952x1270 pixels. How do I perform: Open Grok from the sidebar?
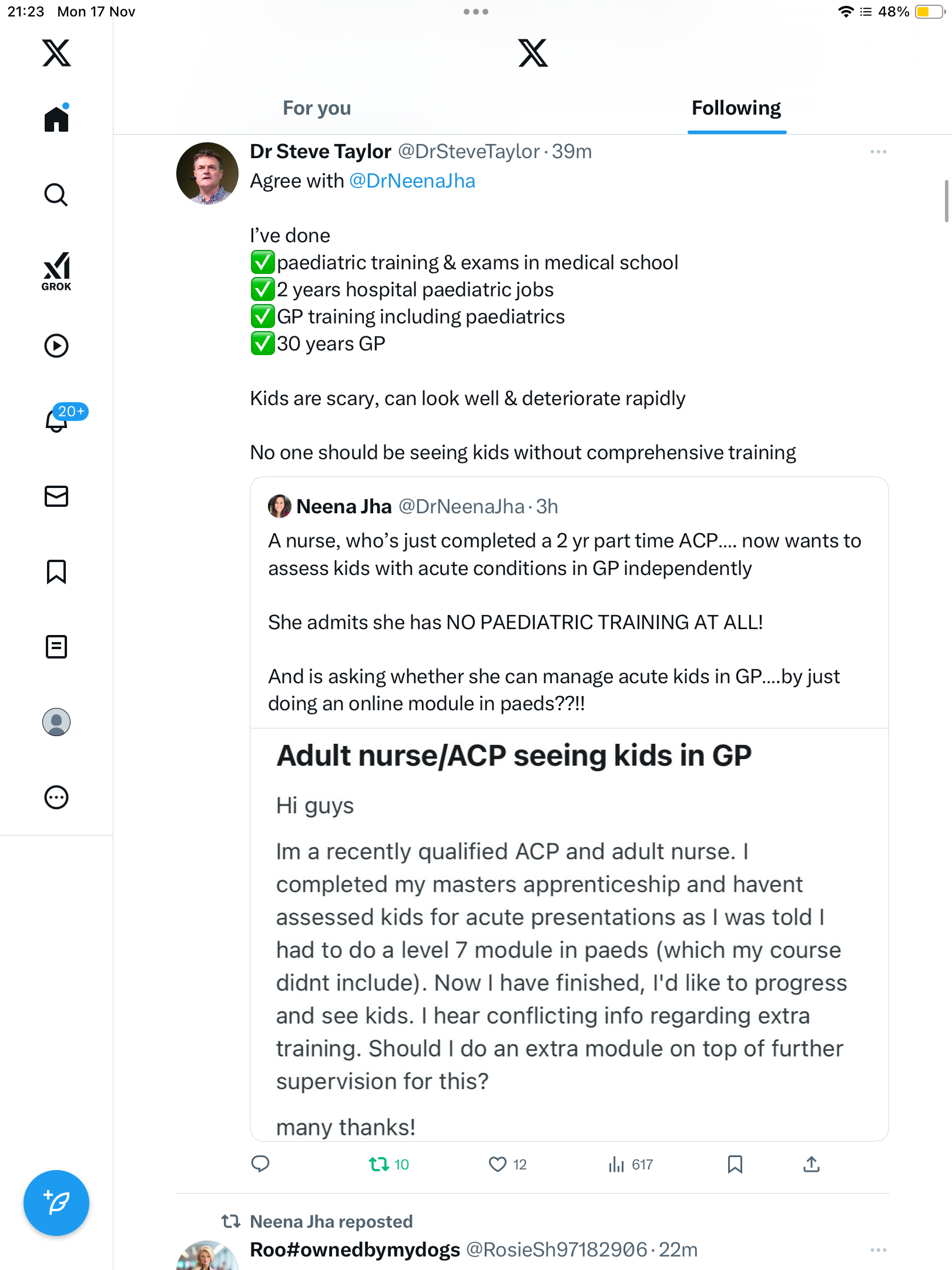point(56,271)
